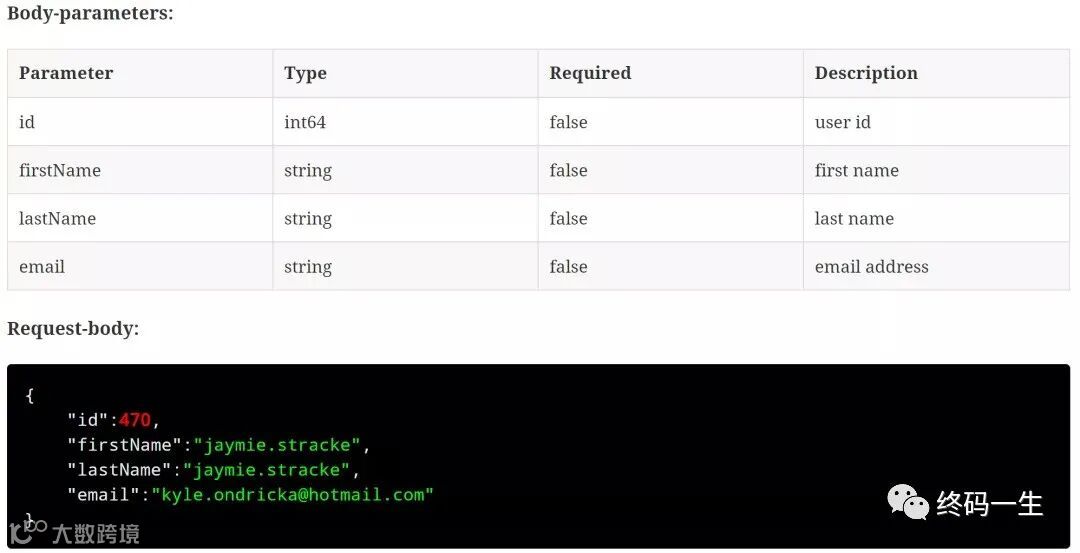Click the Request-body heading
This screenshot has width=1080, height=553.
tap(73, 328)
